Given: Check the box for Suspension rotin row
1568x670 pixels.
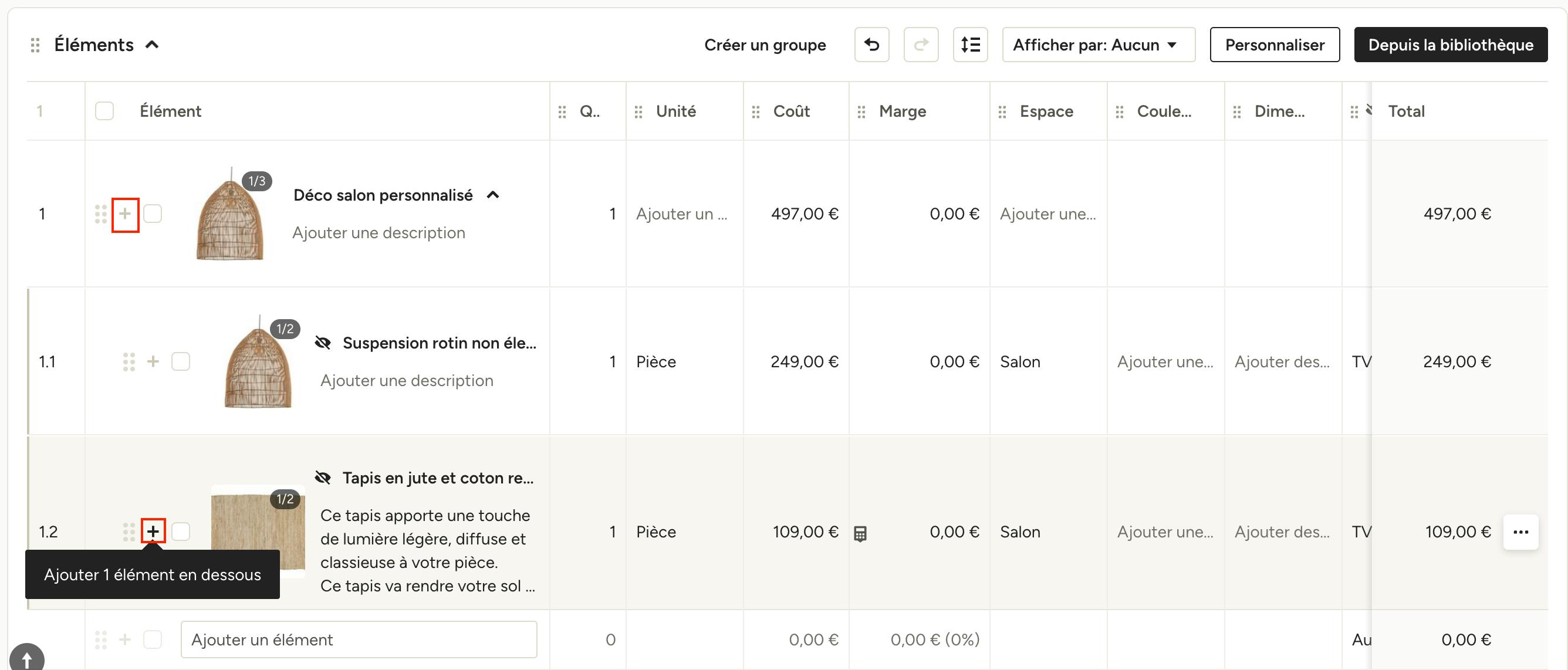Looking at the screenshot, I should pos(181,361).
